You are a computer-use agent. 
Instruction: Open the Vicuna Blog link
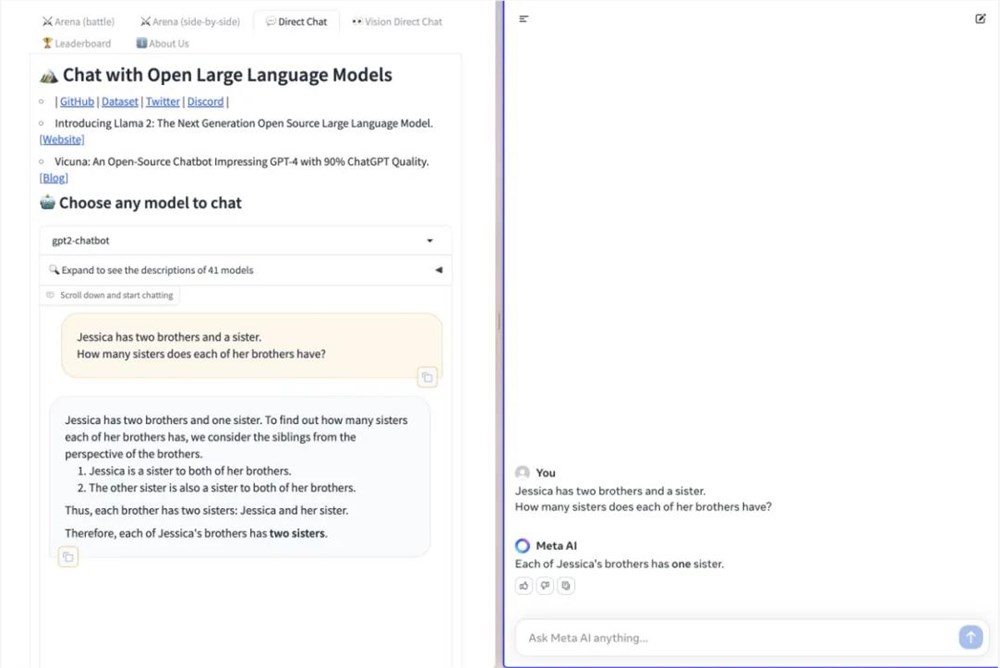pyautogui.click(x=54, y=178)
